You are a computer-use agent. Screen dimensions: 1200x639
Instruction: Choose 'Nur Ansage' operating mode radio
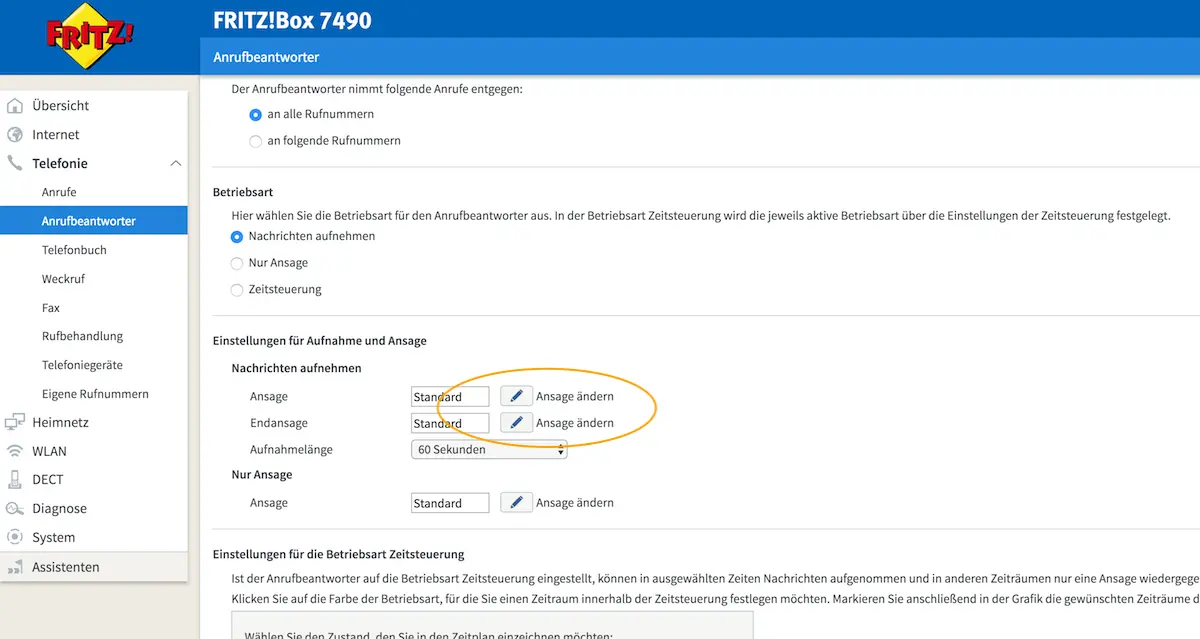(237, 263)
